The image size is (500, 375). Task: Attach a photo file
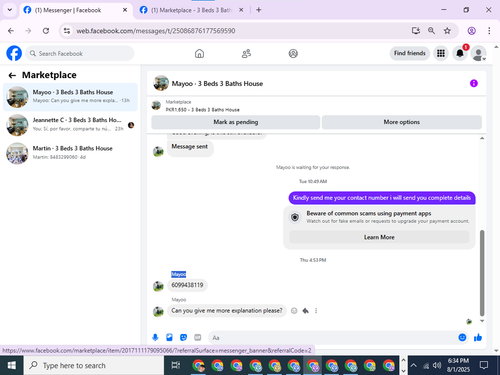click(169, 338)
